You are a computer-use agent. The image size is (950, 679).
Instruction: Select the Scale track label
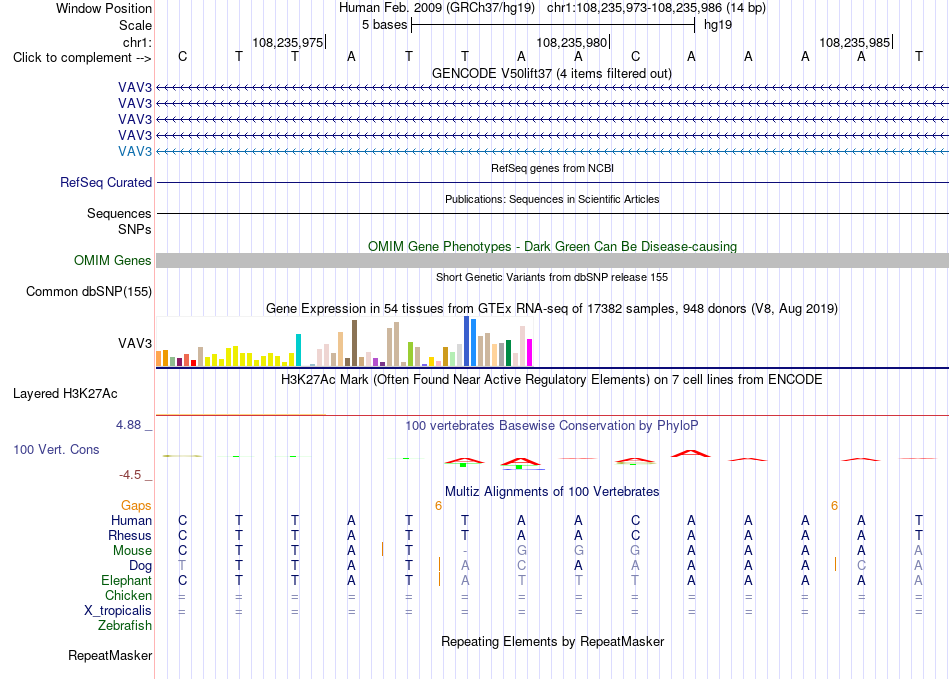(x=135, y=25)
